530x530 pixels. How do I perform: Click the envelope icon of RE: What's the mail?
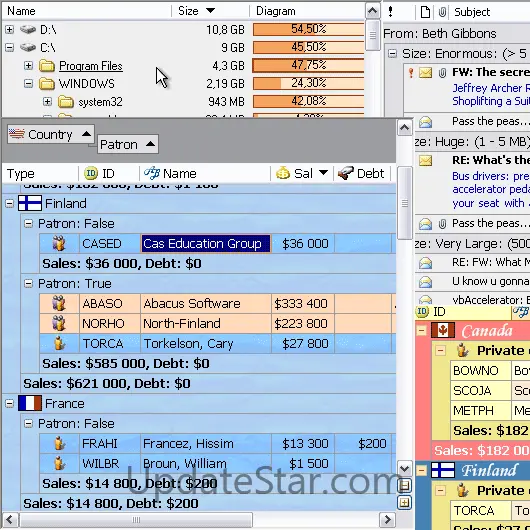pos(426,160)
